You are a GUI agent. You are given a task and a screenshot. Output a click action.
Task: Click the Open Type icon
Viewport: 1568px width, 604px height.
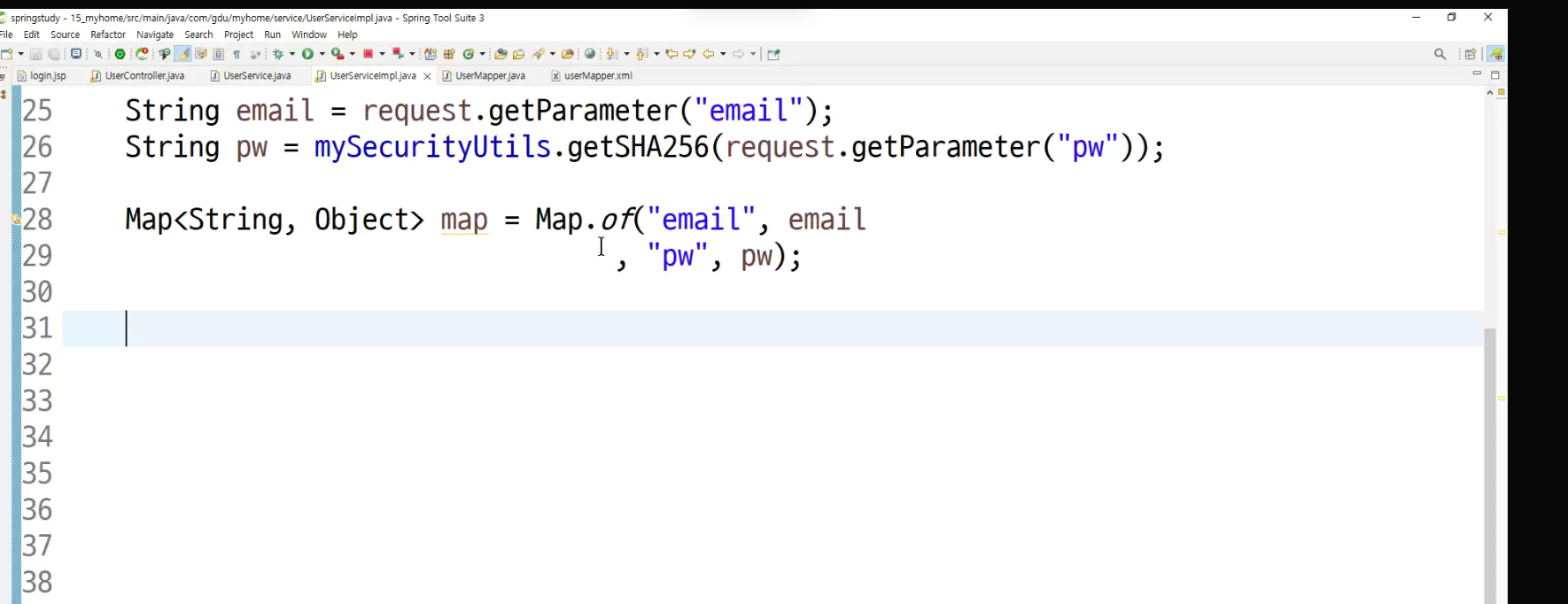coord(501,54)
